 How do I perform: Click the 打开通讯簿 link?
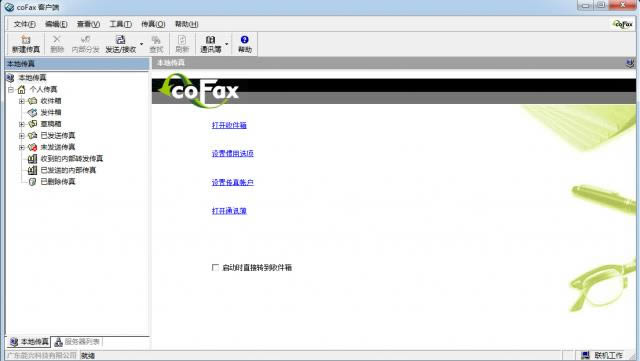tap(229, 211)
